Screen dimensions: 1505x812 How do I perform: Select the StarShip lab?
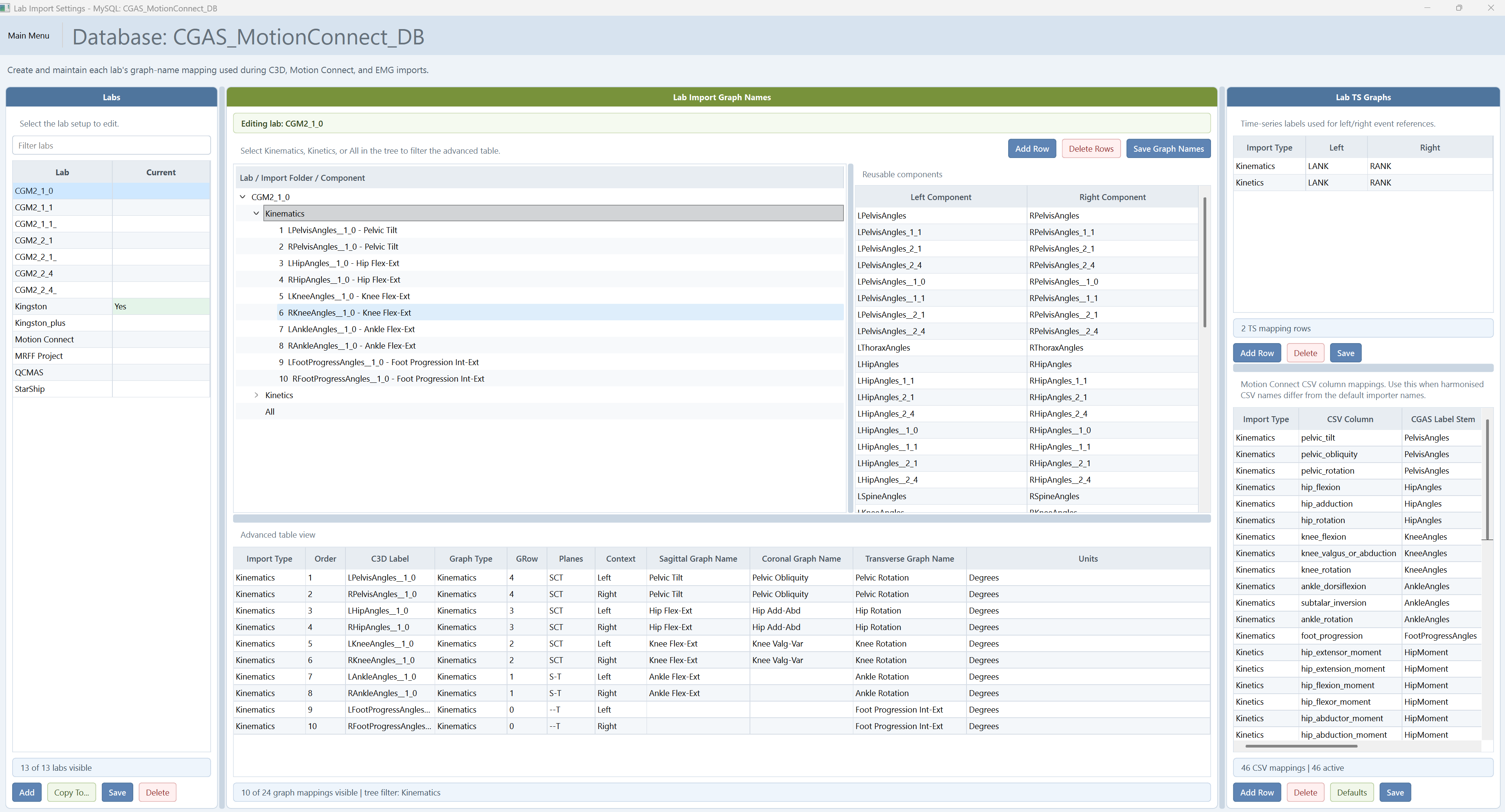(112, 389)
